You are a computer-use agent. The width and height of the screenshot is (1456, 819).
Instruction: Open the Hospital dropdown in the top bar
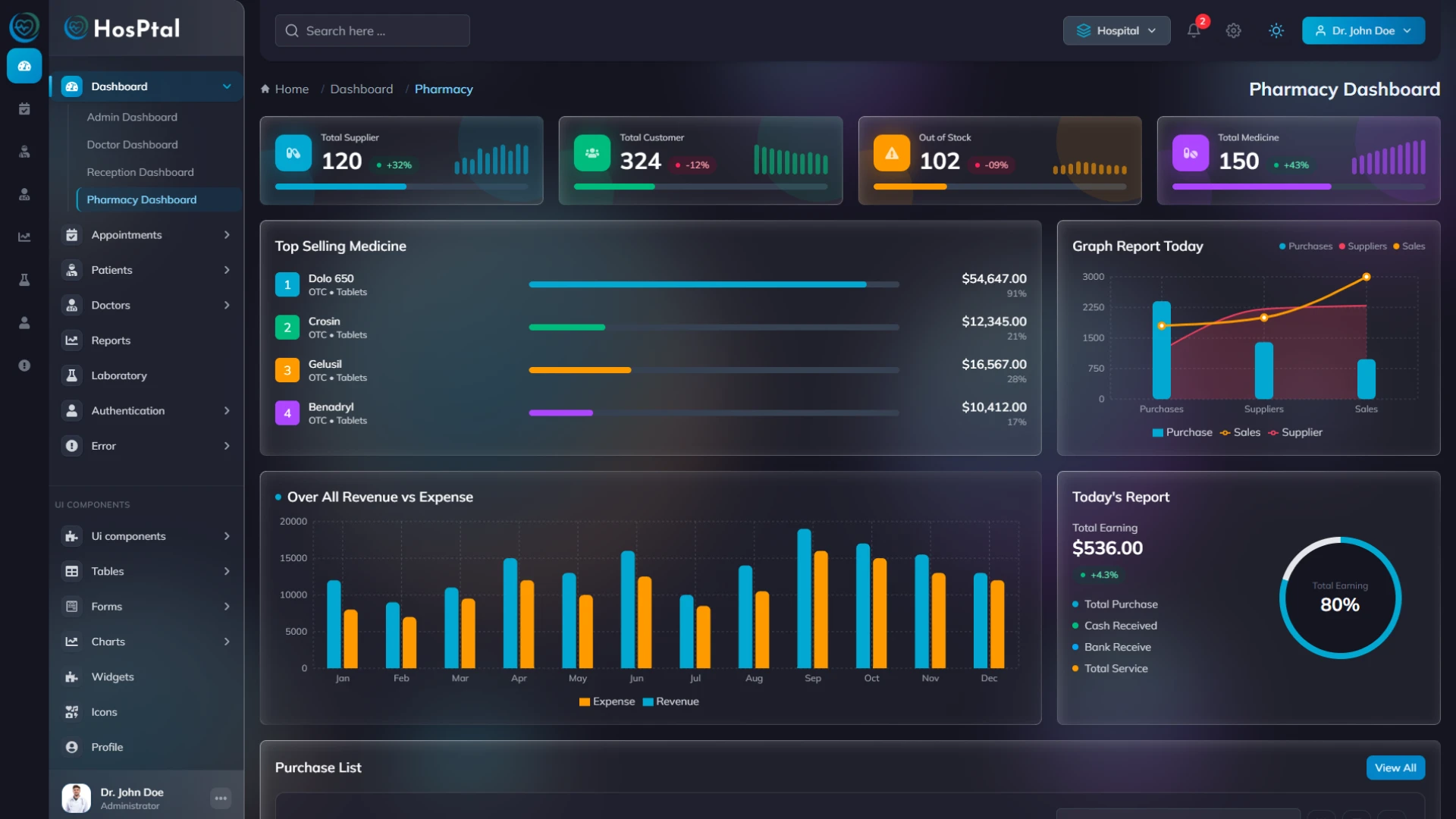(1116, 31)
